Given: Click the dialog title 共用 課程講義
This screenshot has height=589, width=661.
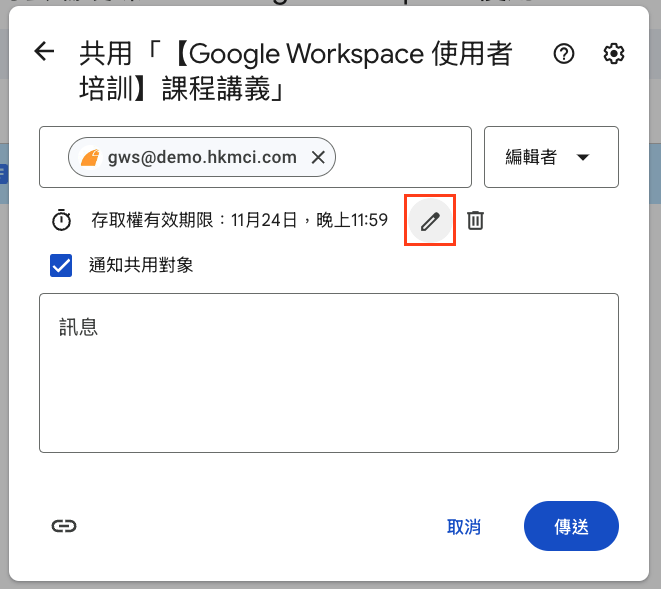Looking at the screenshot, I should click(x=296, y=71).
